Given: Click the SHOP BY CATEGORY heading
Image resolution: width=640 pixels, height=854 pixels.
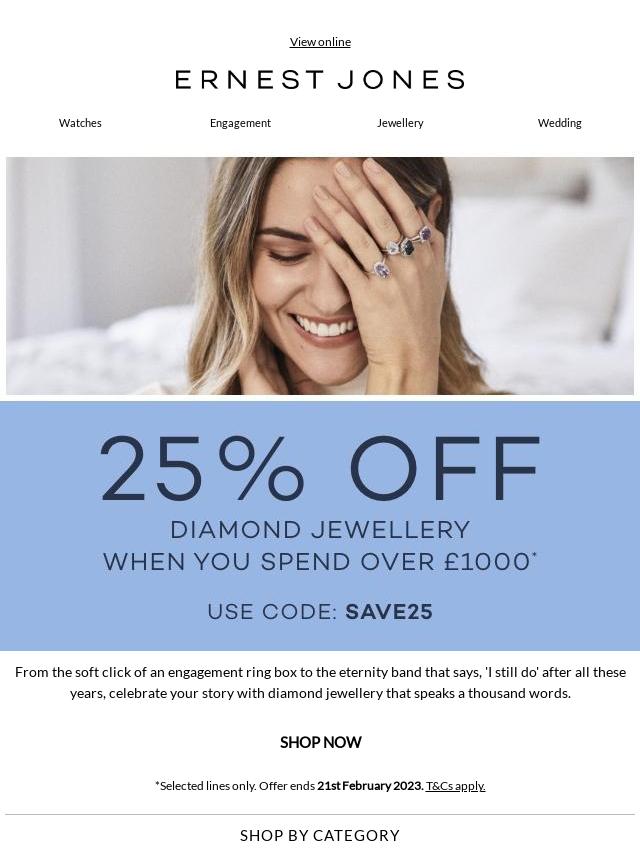Looking at the screenshot, I should coord(320,835).
